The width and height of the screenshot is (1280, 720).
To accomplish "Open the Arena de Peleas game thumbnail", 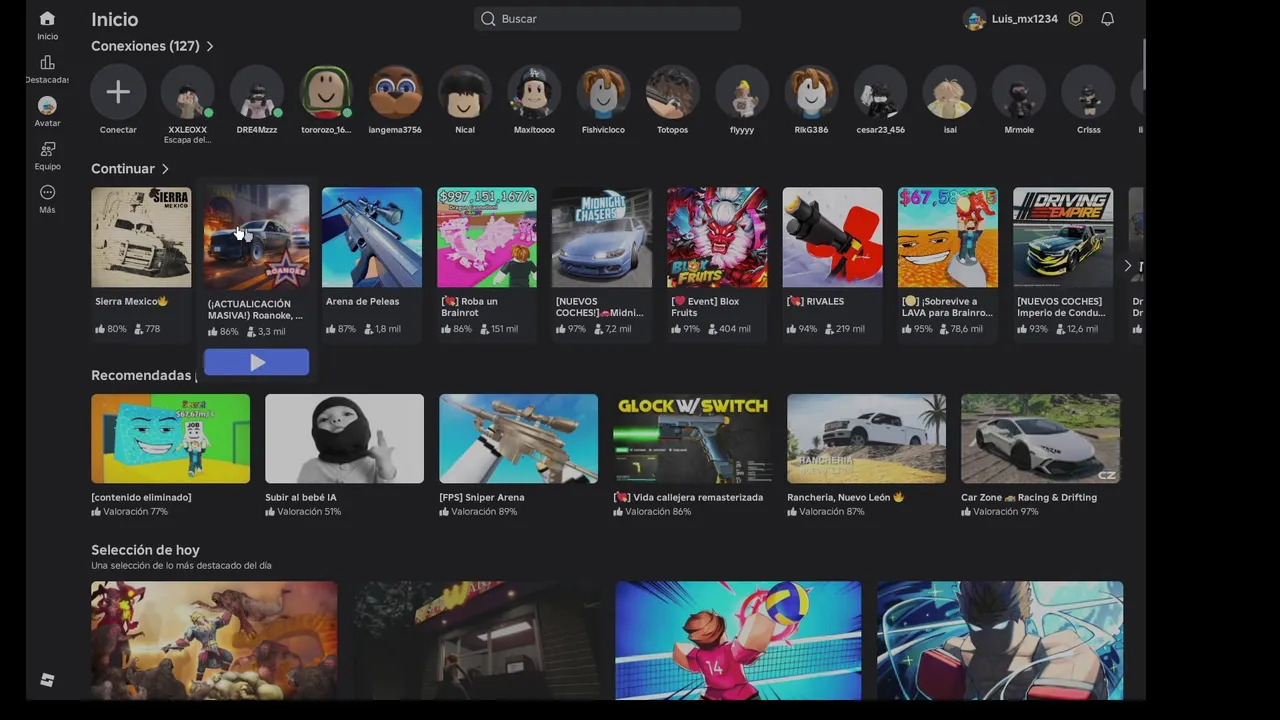I will pos(372,237).
